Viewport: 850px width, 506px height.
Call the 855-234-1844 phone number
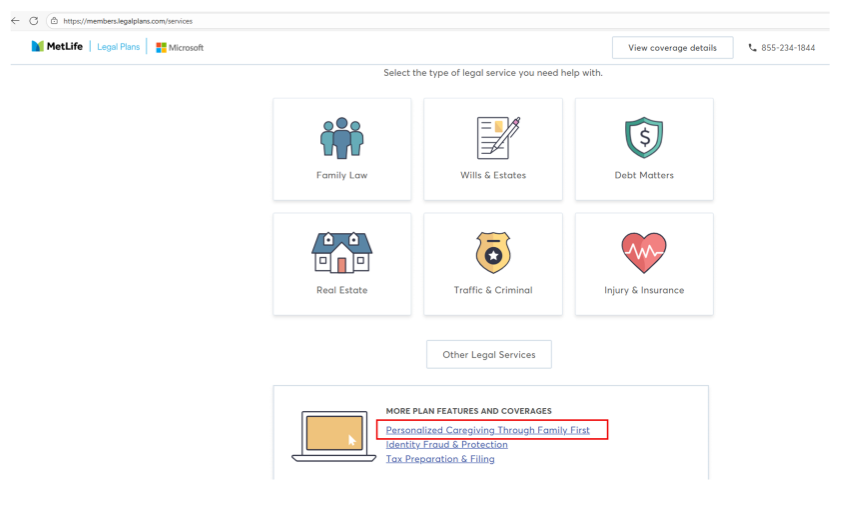796,48
